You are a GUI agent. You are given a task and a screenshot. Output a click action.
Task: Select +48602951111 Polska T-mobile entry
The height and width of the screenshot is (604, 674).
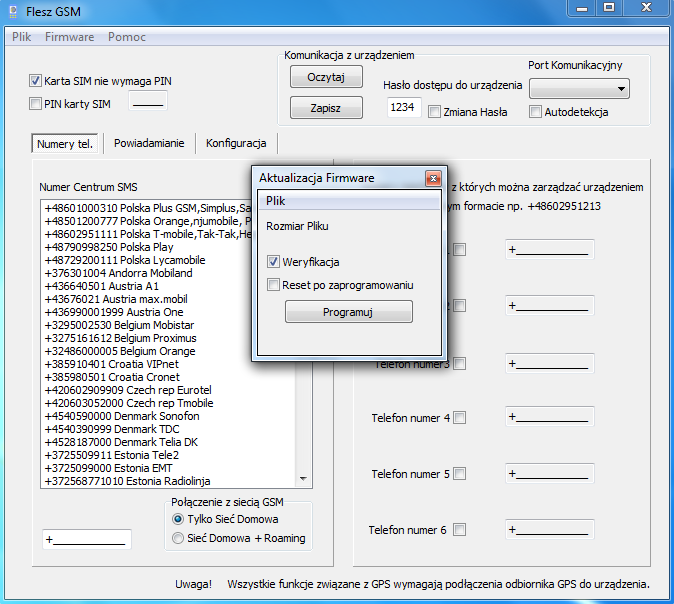(x=148, y=234)
